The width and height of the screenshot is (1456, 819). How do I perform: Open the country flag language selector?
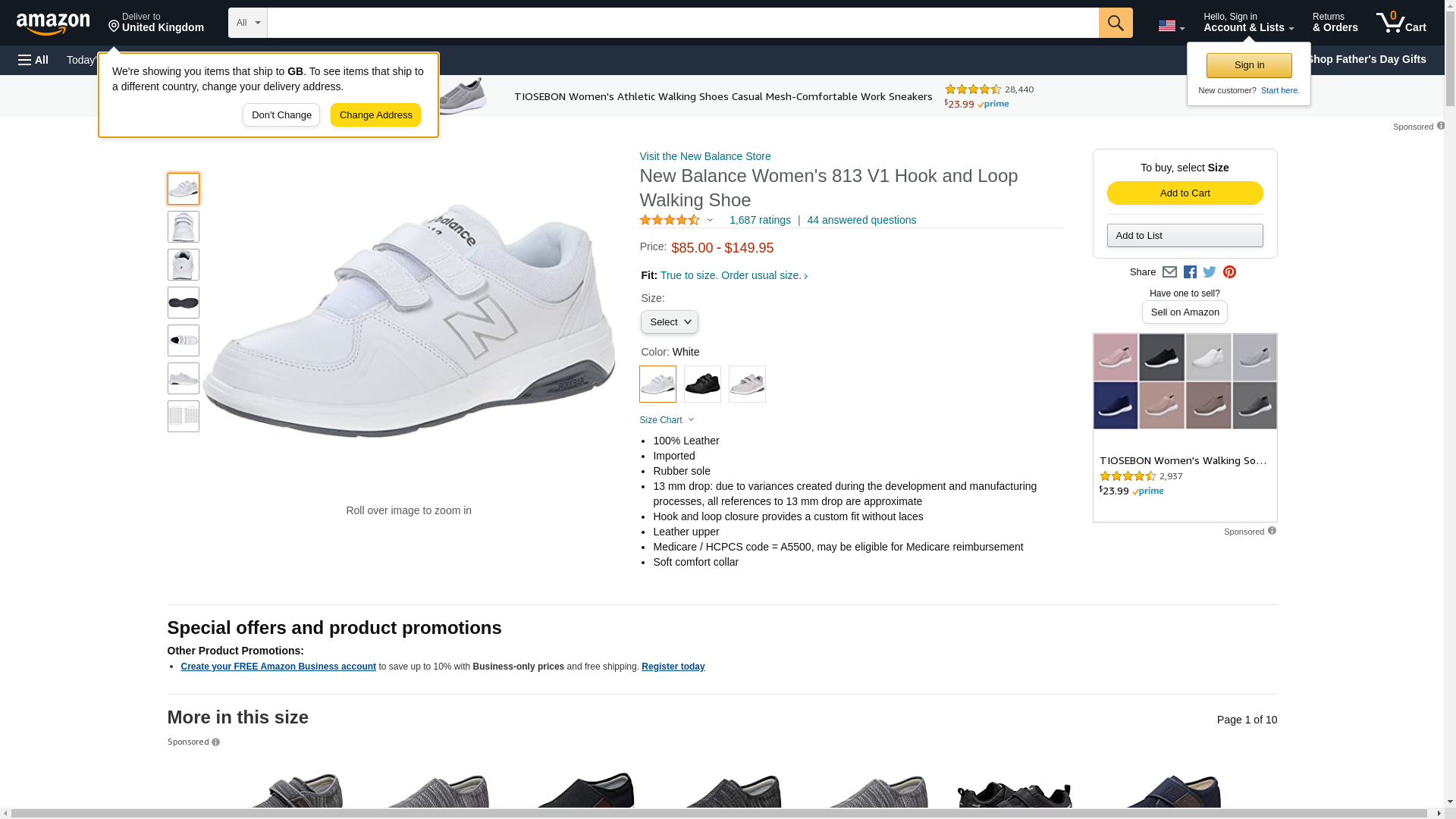[x=1171, y=26]
